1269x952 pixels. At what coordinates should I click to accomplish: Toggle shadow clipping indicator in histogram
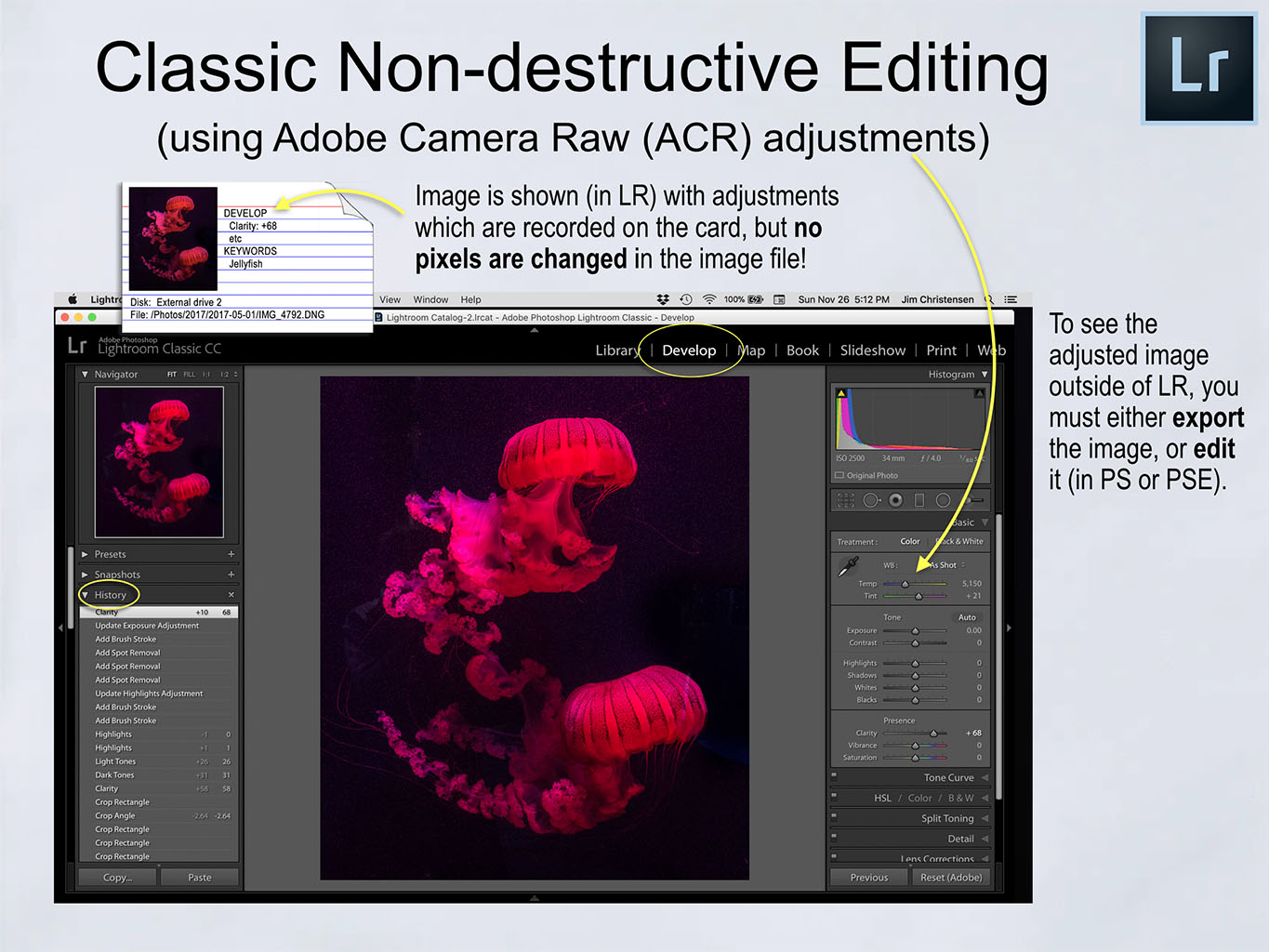click(841, 393)
